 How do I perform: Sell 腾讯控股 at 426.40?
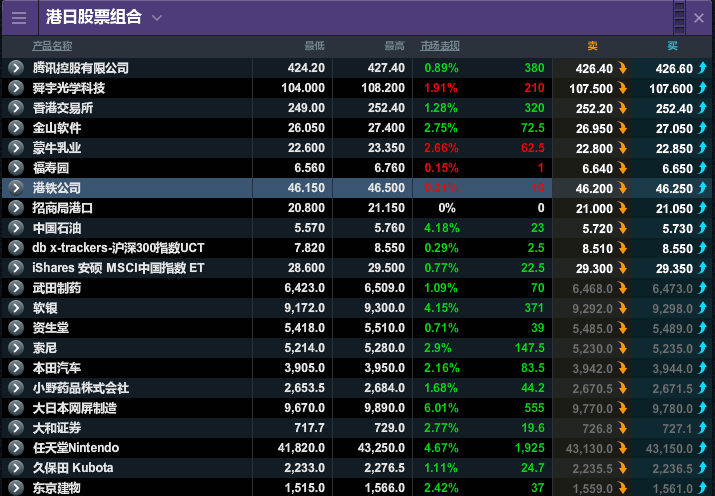(x=592, y=68)
